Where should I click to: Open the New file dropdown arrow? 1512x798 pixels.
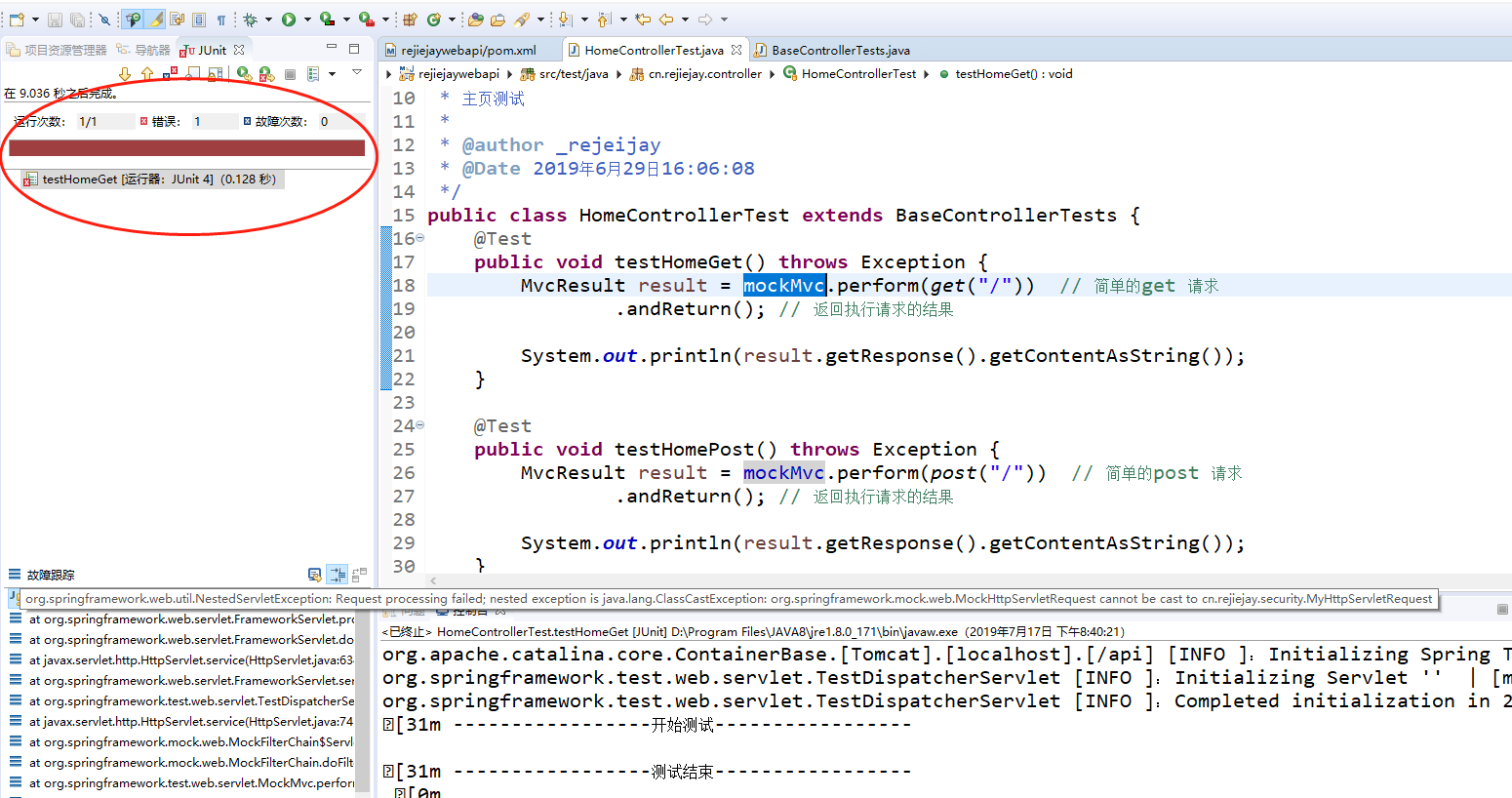pos(35,20)
